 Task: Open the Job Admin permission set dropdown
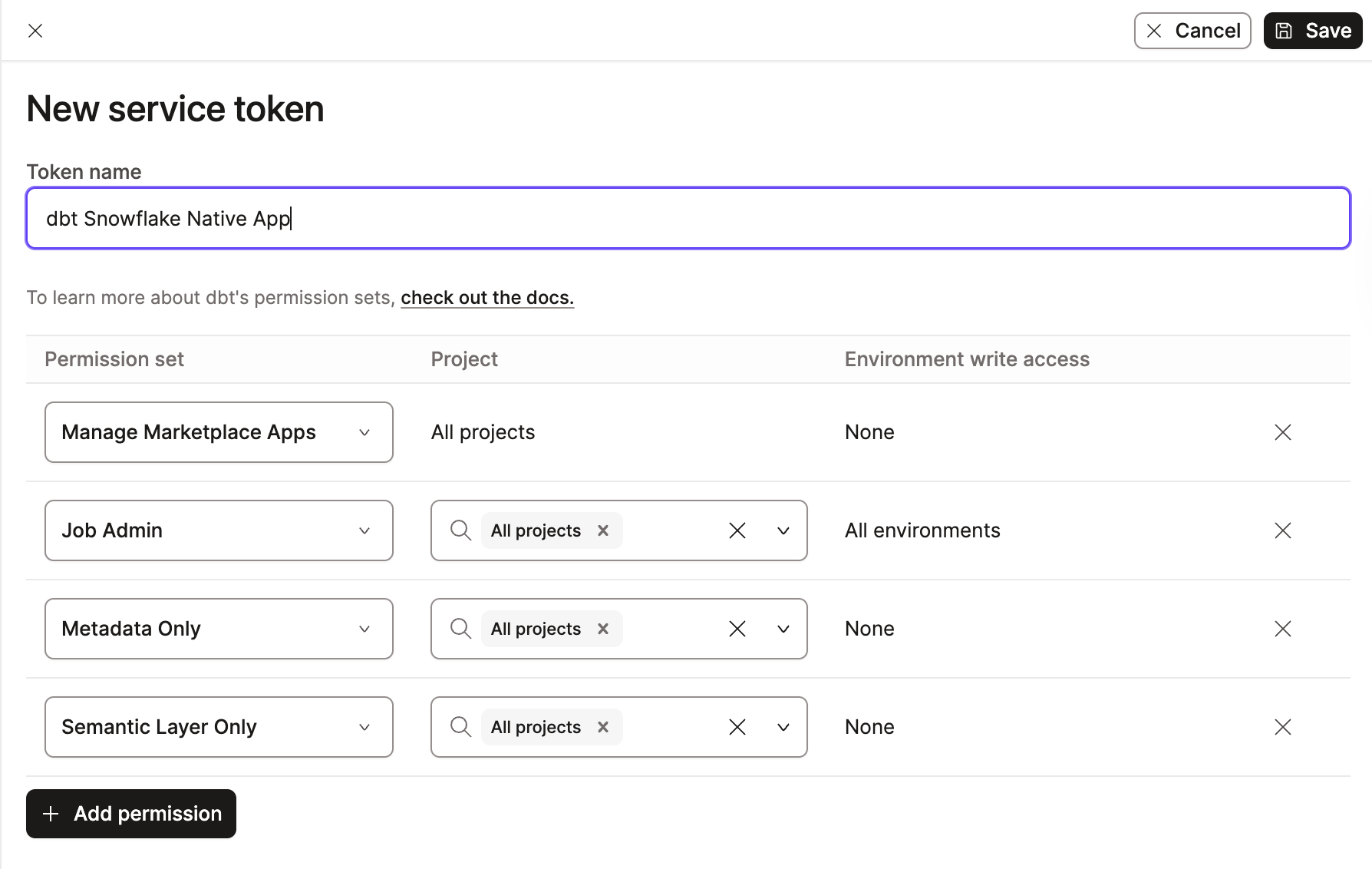(x=364, y=530)
